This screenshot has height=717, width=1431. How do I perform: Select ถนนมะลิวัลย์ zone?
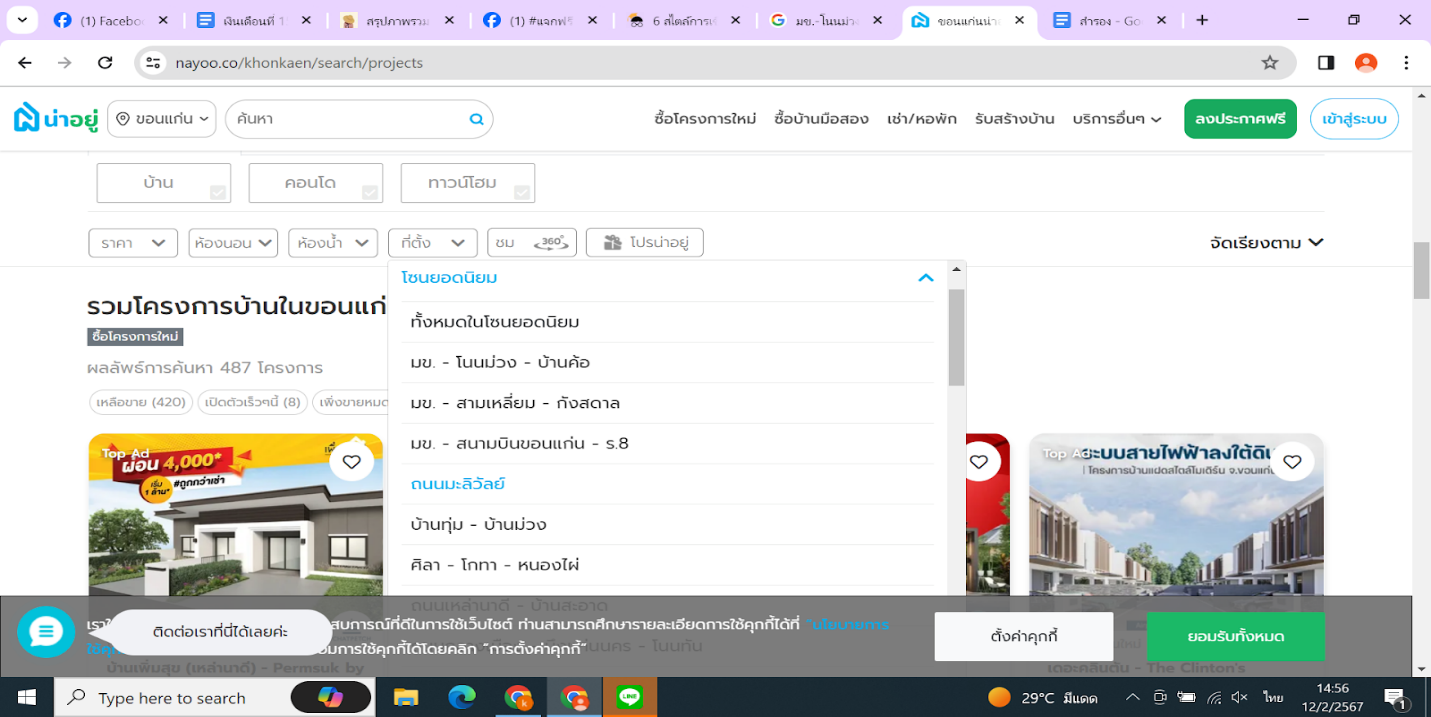[668, 484]
